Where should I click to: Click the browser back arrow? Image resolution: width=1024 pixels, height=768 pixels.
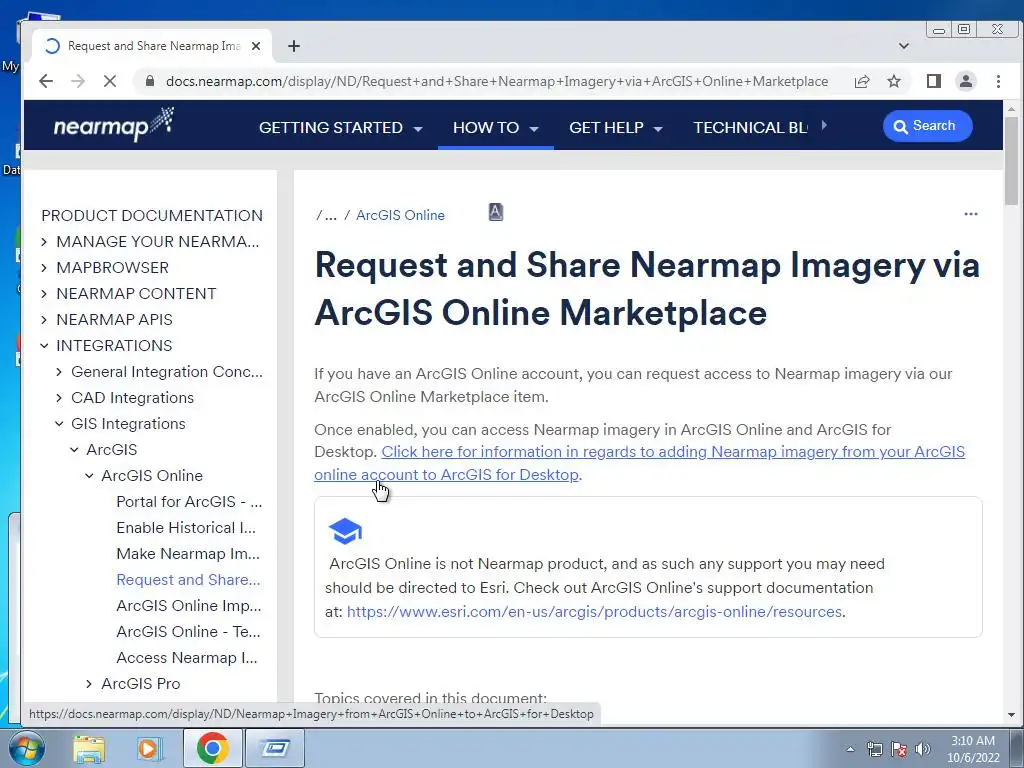(46, 81)
